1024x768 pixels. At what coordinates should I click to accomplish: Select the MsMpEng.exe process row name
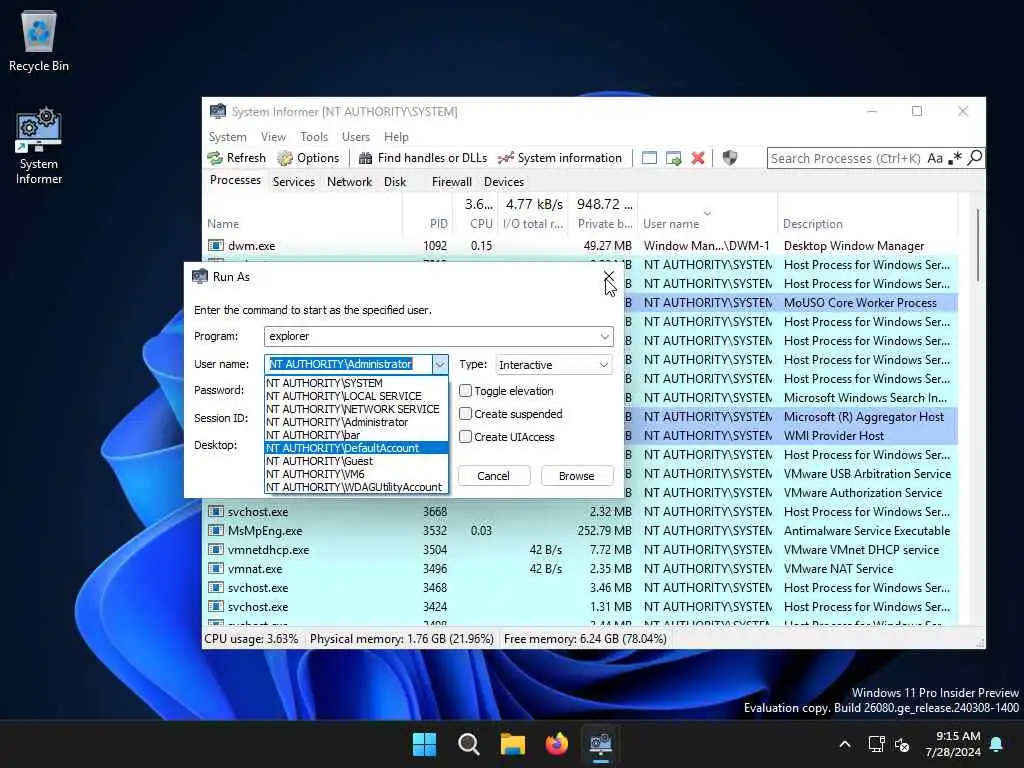tap(264, 530)
